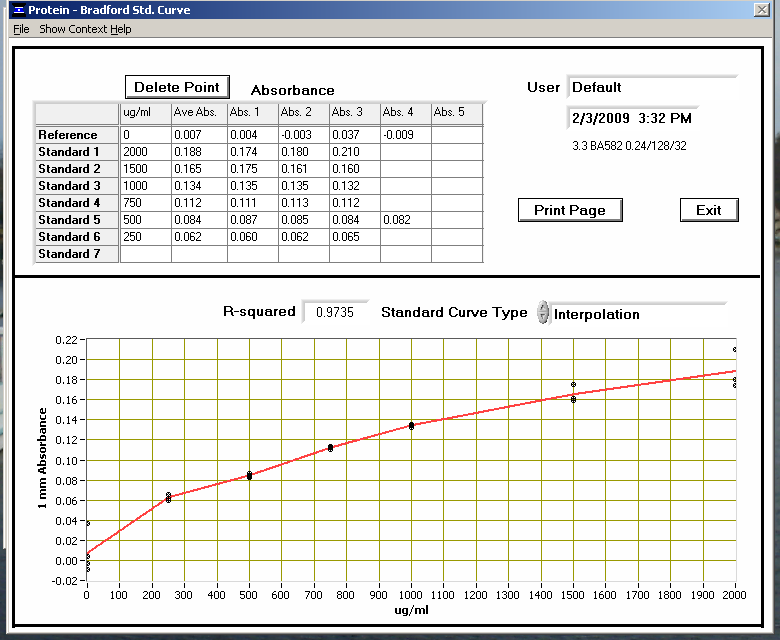Select Standard 1 concentration cell 2000
This screenshot has width=780, height=640.
145,152
